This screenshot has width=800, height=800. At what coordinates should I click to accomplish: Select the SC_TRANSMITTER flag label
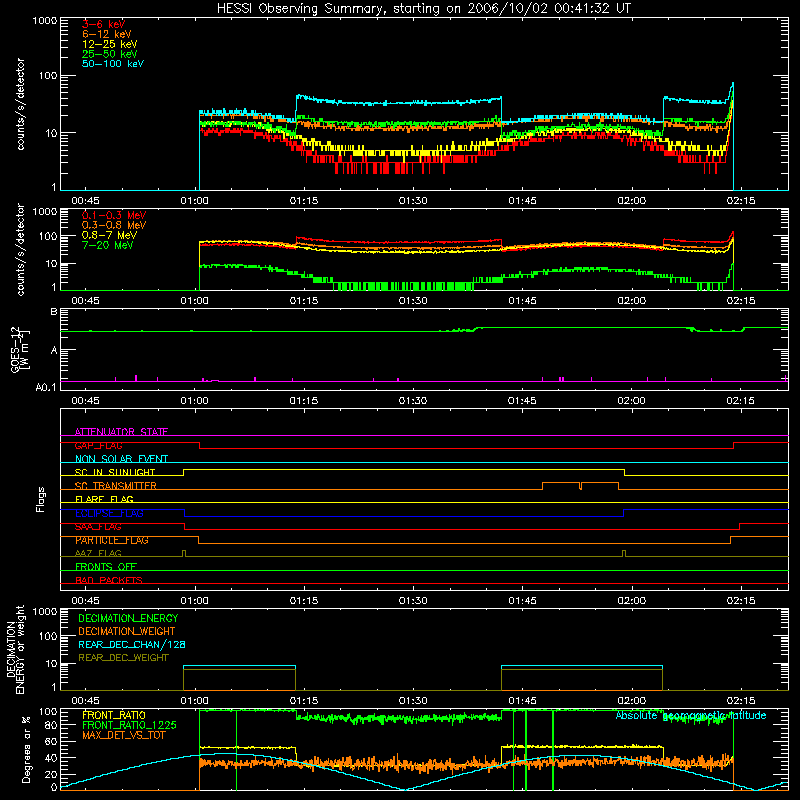(x=116, y=486)
